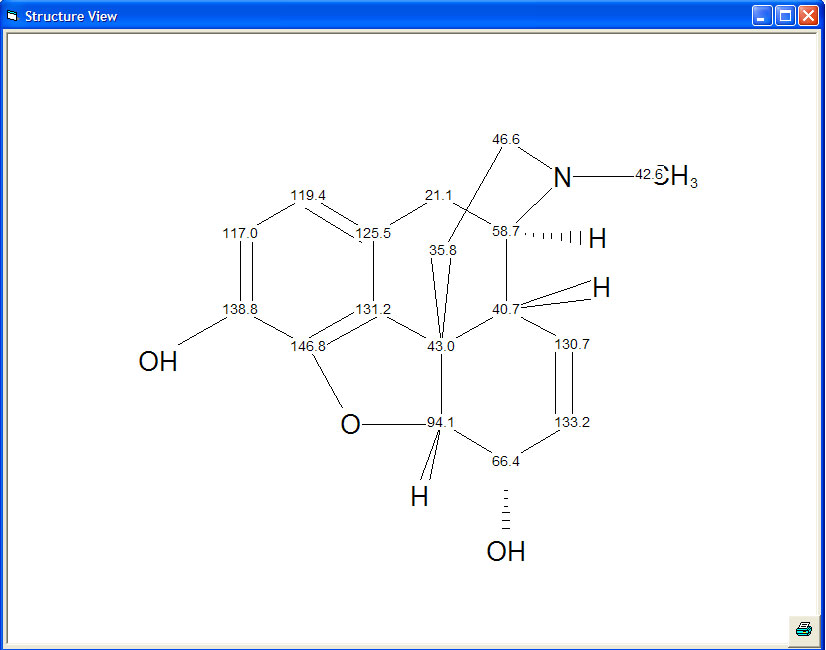Select the 46.6 carbon shift label
The width and height of the screenshot is (826, 650).
point(506,139)
